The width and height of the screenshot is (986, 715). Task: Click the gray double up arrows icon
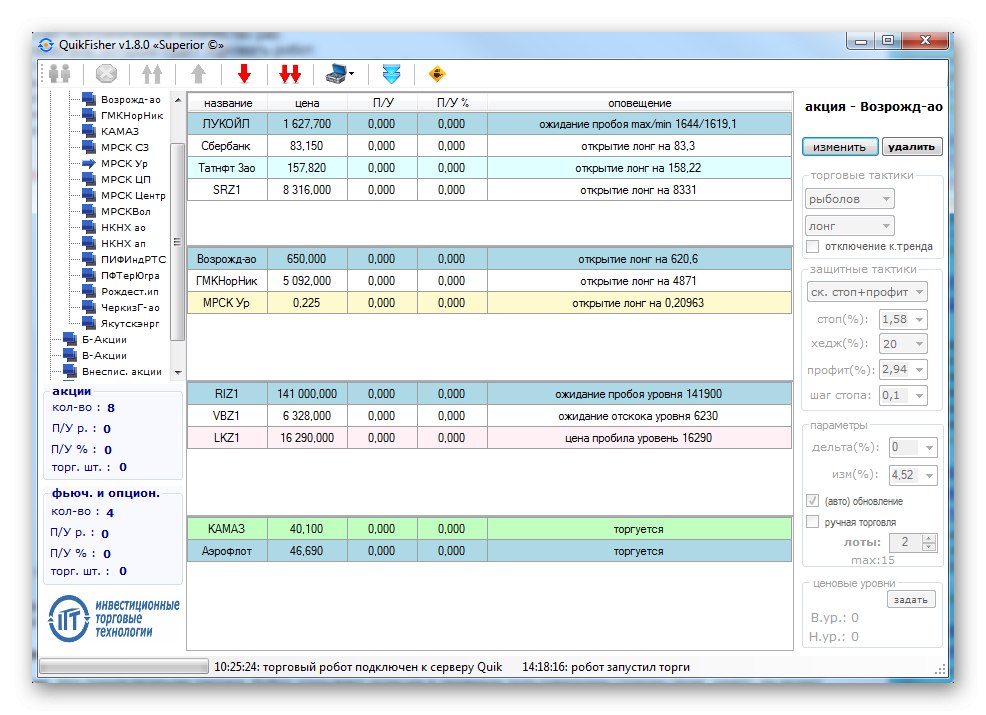coord(152,74)
